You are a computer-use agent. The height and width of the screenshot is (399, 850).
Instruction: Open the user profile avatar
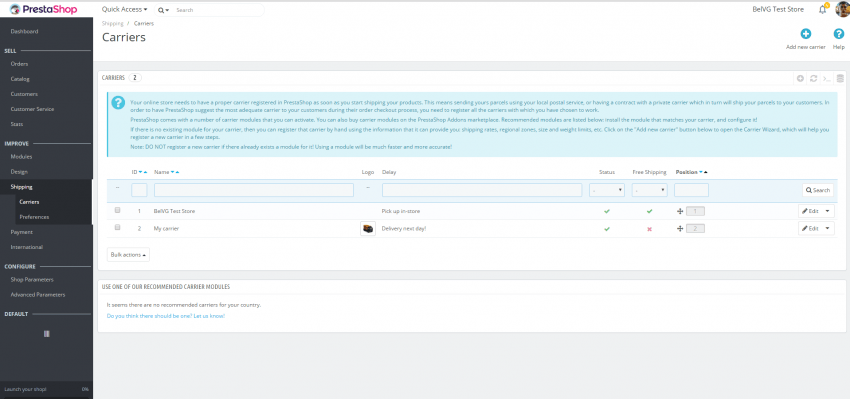[843, 9]
